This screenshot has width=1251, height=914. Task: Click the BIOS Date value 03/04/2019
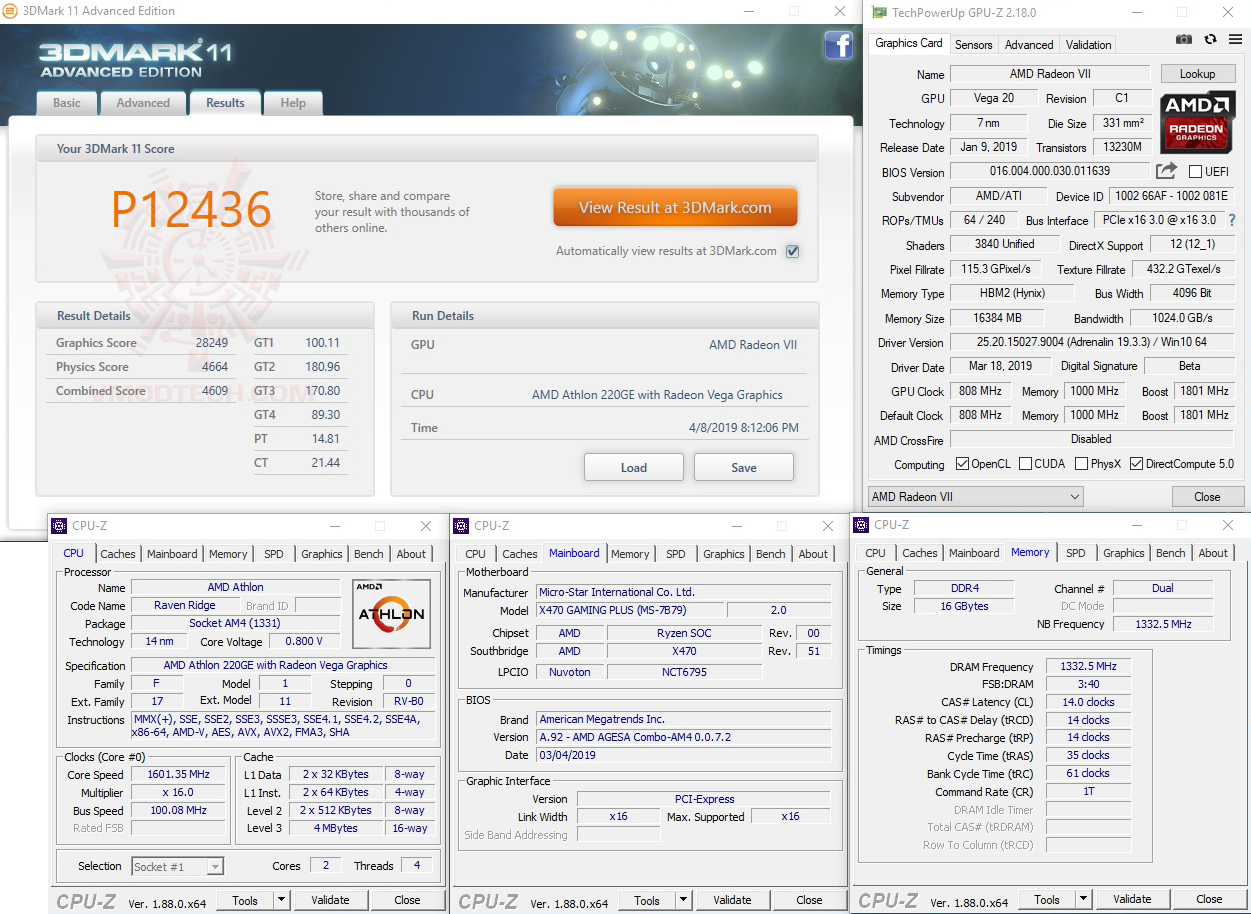point(684,755)
